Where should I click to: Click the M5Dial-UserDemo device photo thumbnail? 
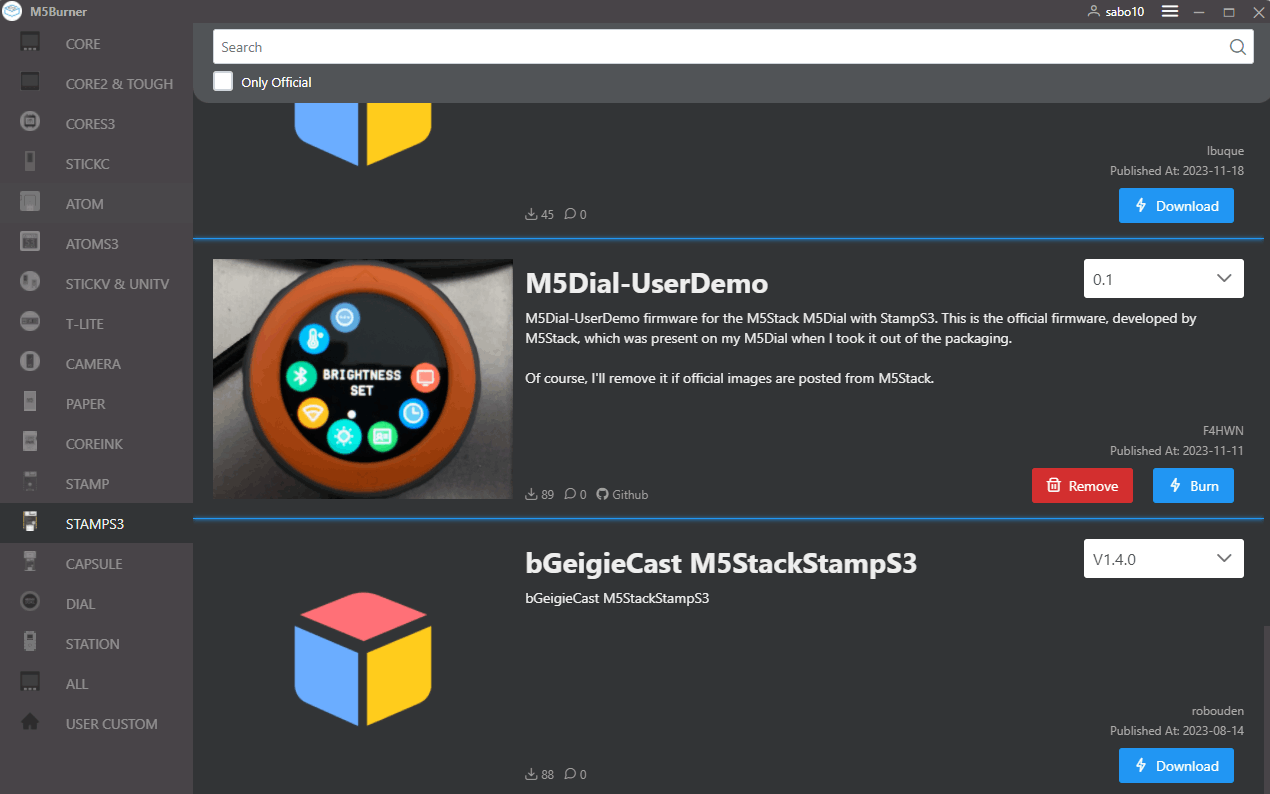(363, 379)
